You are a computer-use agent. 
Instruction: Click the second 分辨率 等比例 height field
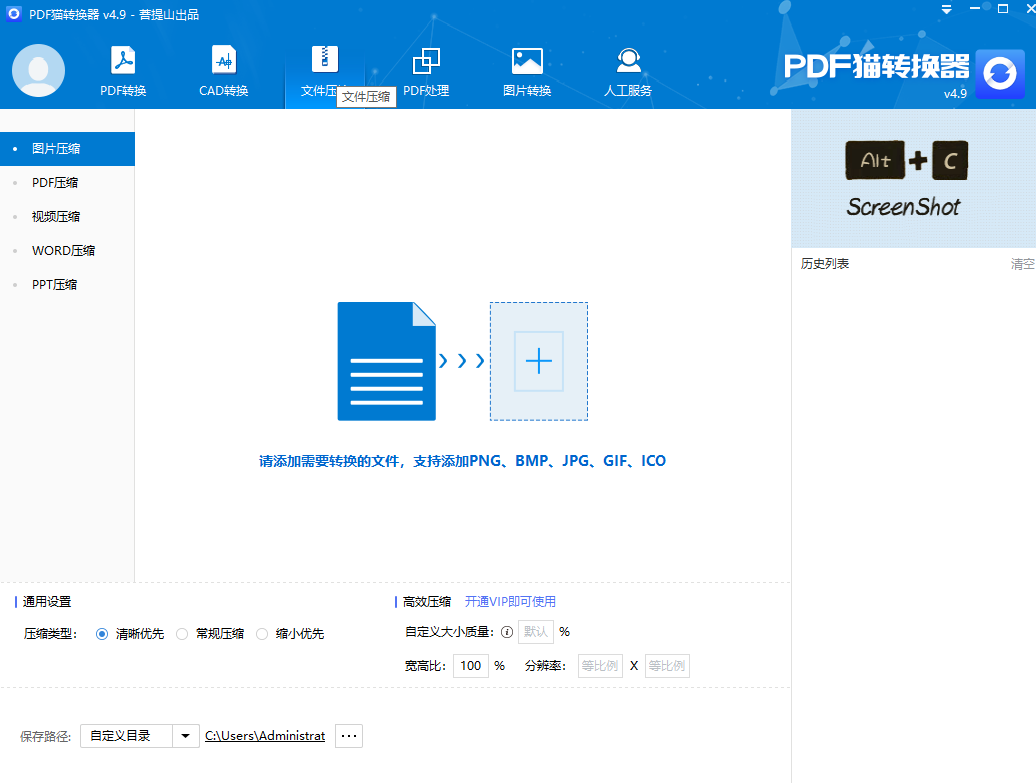(x=667, y=666)
